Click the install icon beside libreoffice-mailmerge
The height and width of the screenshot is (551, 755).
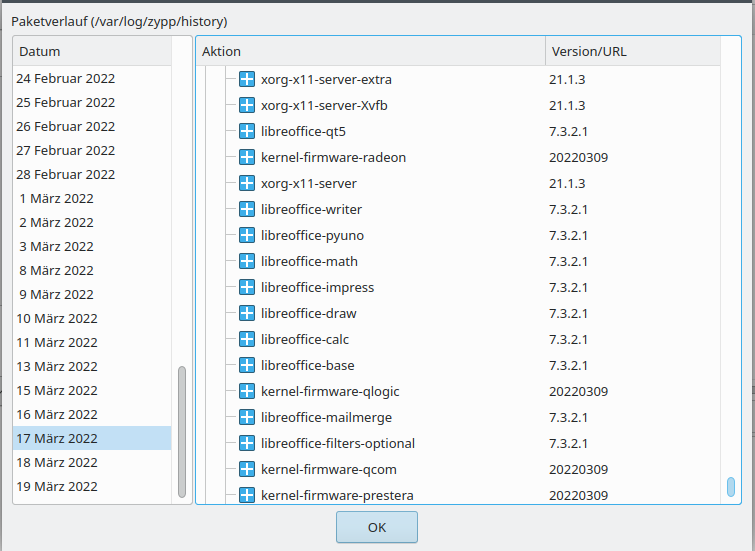(x=247, y=417)
